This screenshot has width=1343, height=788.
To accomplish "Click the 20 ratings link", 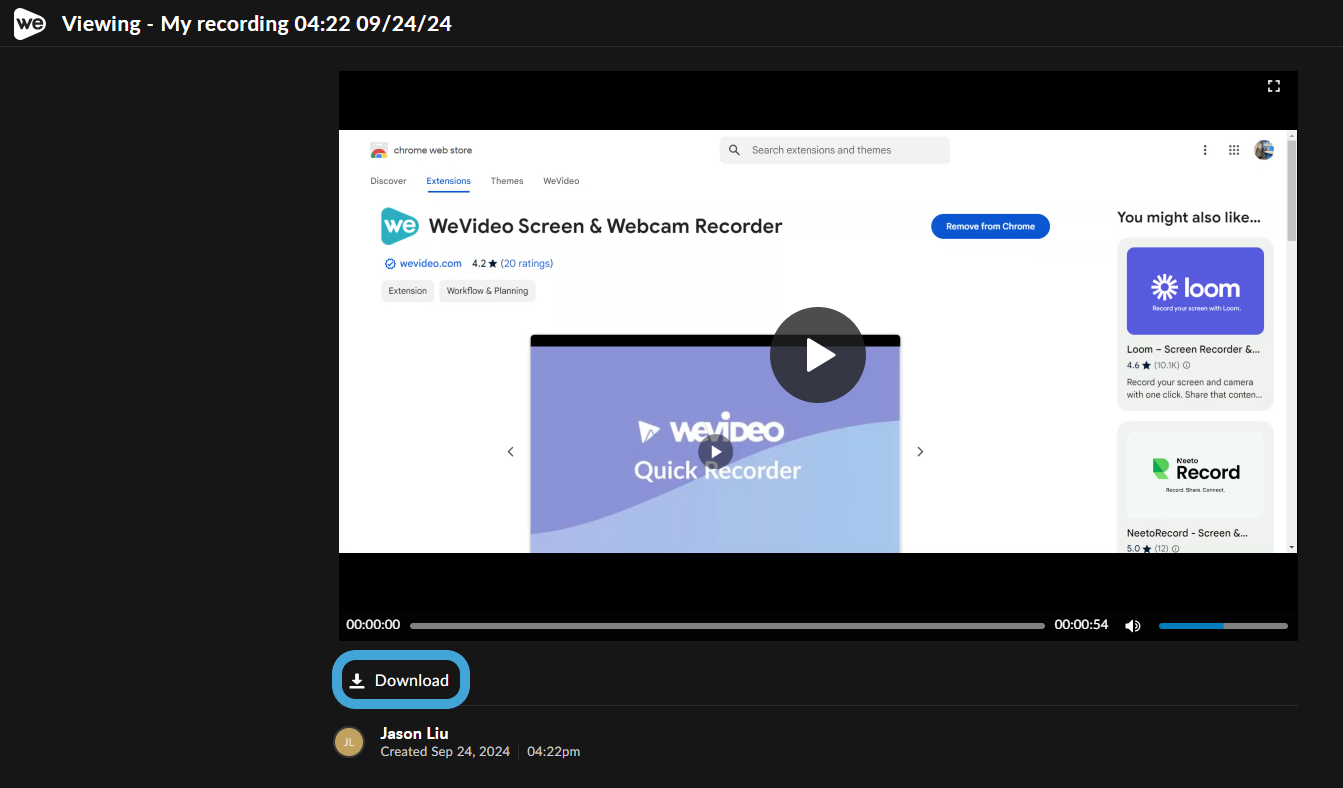I will tap(527, 264).
